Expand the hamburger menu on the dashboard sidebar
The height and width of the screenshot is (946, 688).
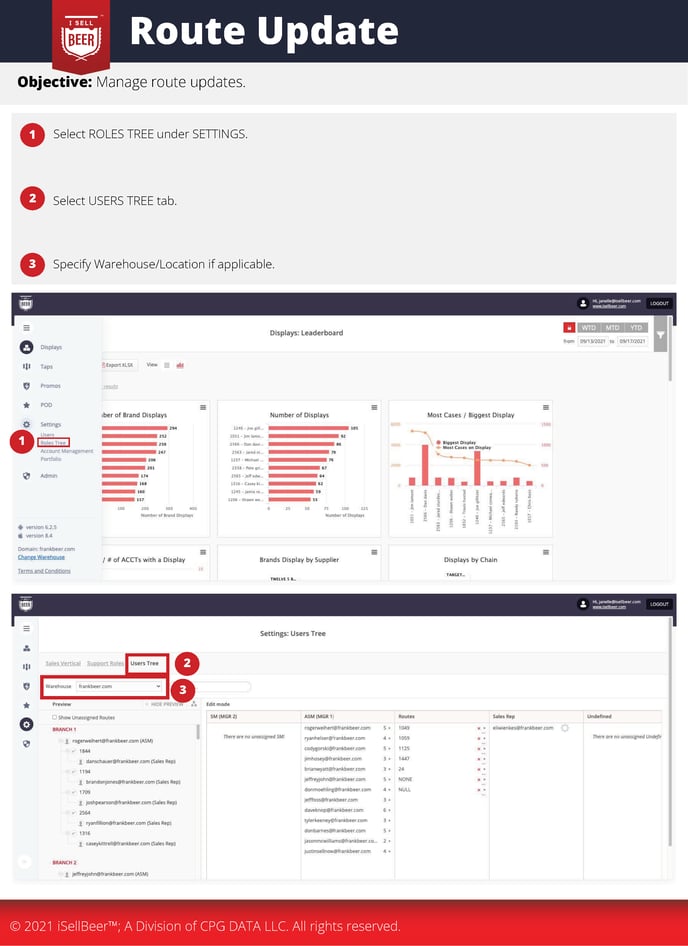27,327
